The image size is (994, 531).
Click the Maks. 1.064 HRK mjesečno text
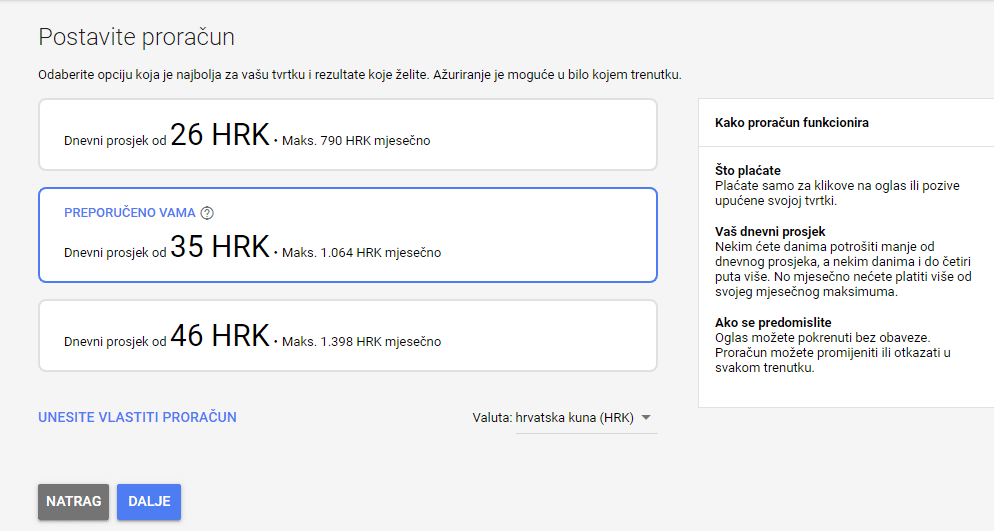pos(361,253)
